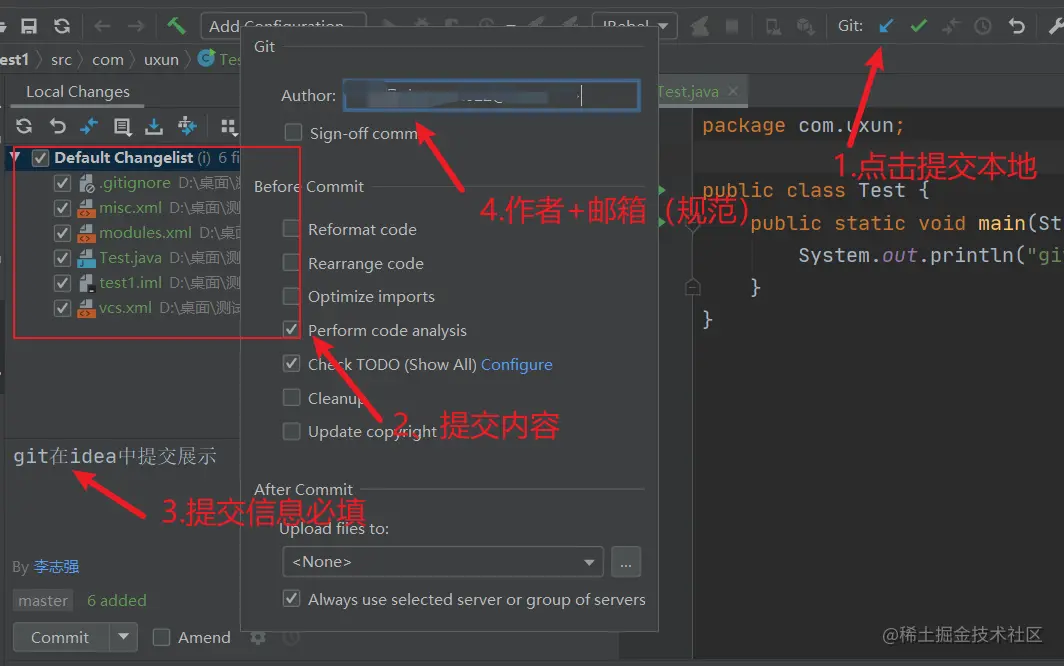The width and height of the screenshot is (1064, 666).
Task: Click the Commit button
Action: [61, 637]
